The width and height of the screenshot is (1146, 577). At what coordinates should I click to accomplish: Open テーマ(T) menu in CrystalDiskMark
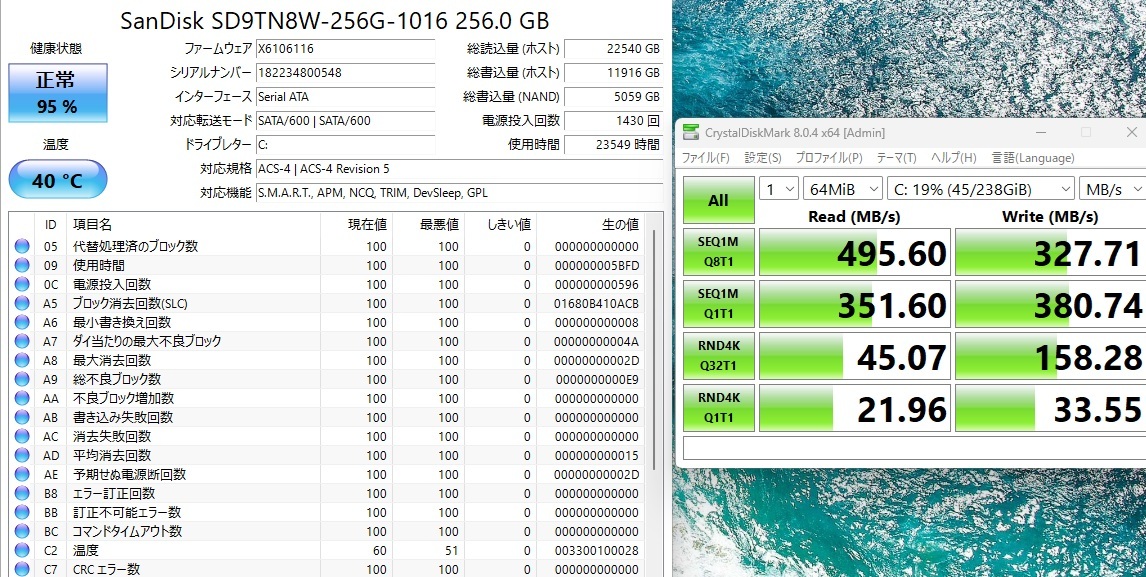click(896, 158)
